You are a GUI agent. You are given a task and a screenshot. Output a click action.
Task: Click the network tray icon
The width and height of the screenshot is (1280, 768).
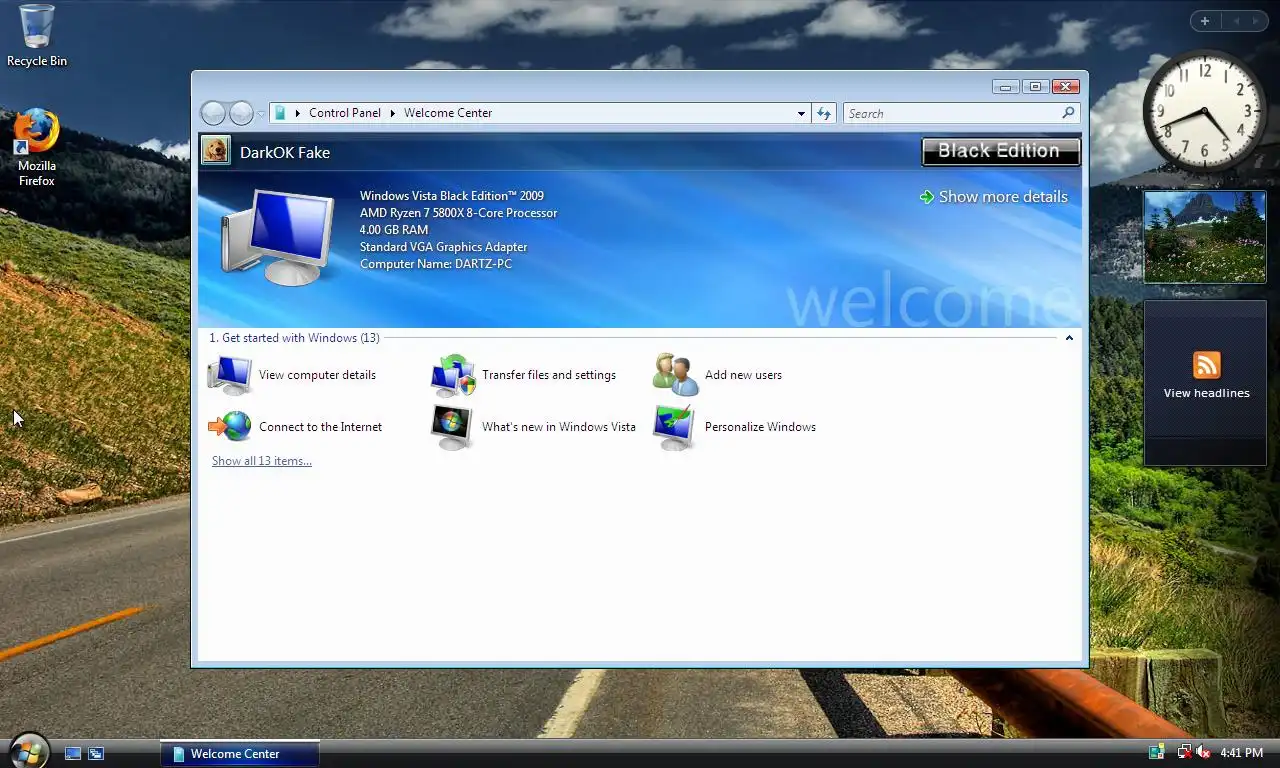coord(1184,752)
